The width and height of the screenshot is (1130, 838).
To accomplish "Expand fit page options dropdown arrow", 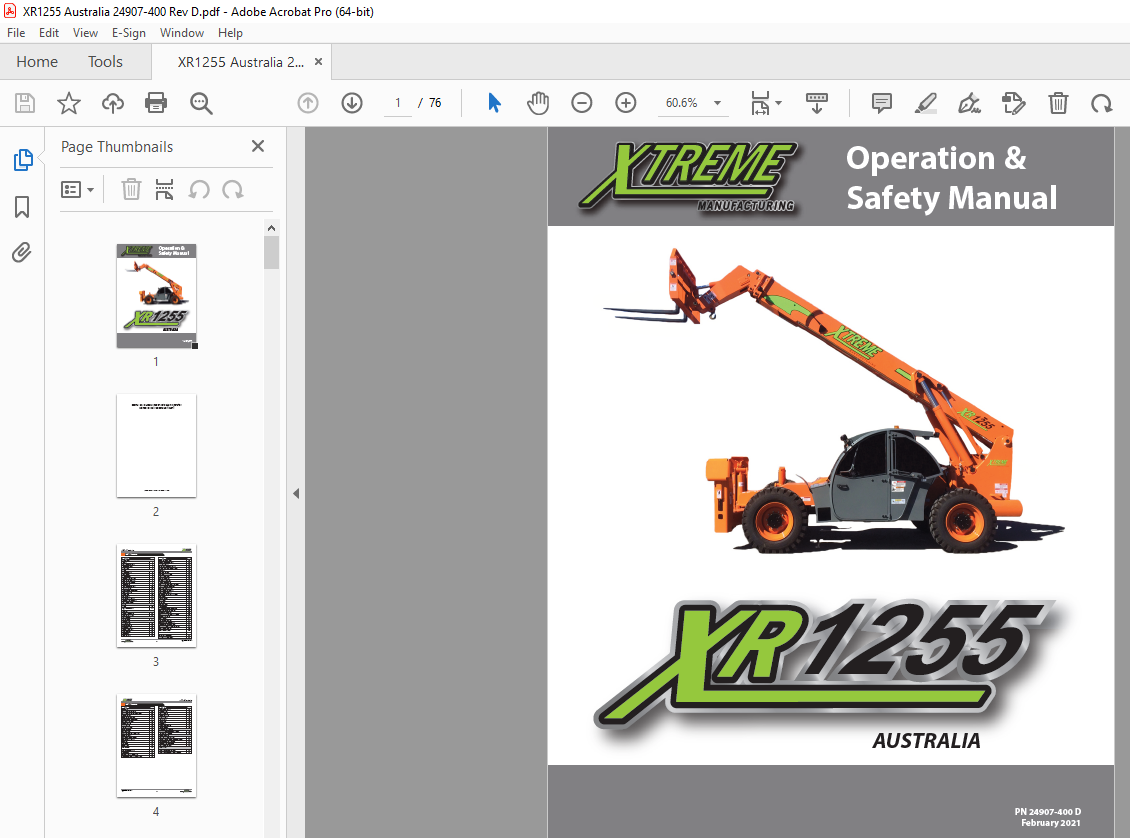I will pos(778,103).
